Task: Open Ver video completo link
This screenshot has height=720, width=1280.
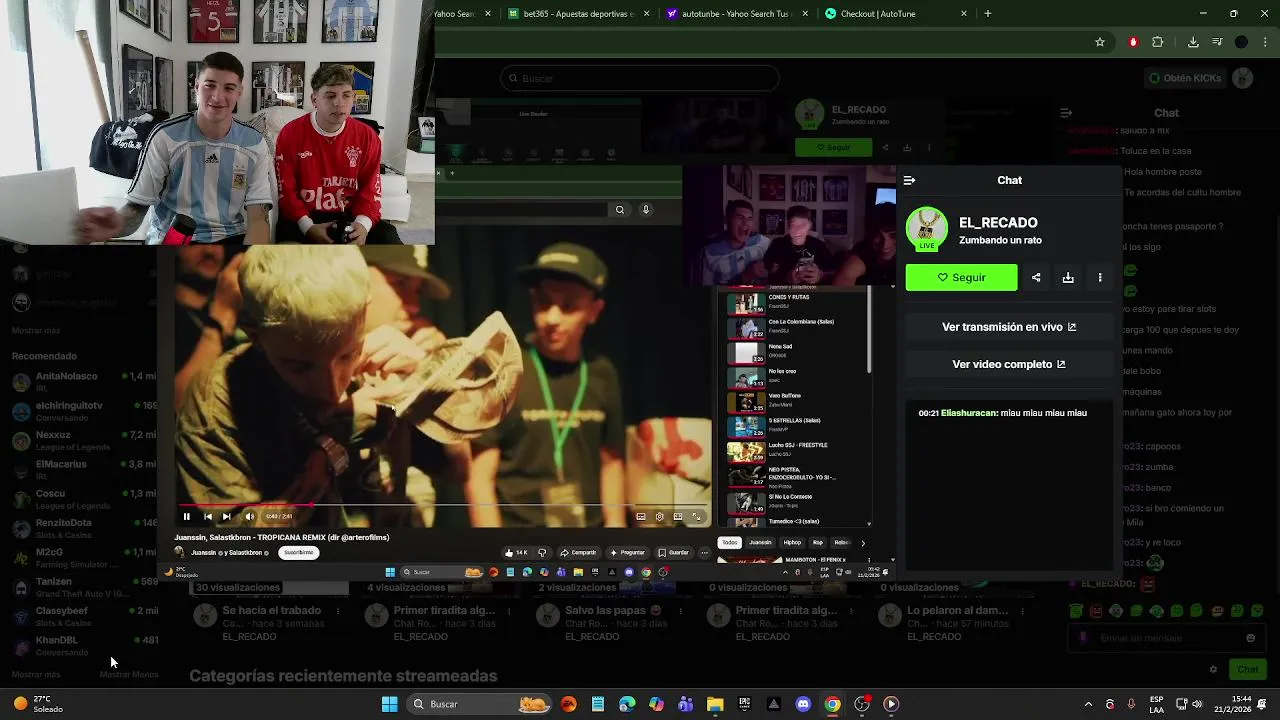Action: point(1009,364)
